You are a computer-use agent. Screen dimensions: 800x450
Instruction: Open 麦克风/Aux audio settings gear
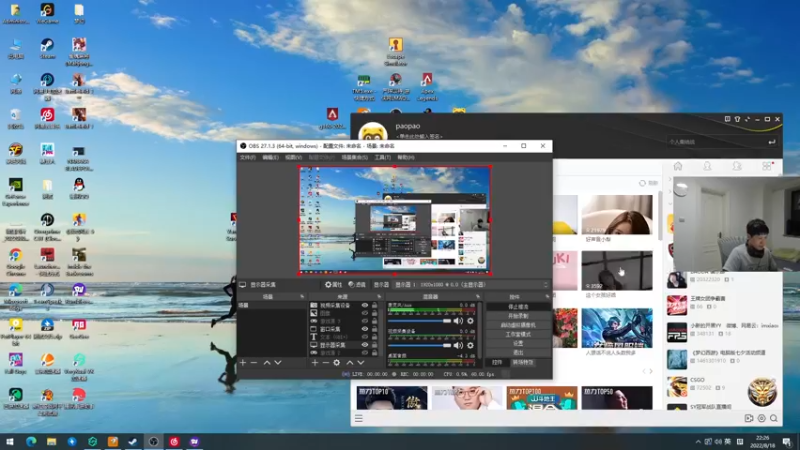click(470, 321)
